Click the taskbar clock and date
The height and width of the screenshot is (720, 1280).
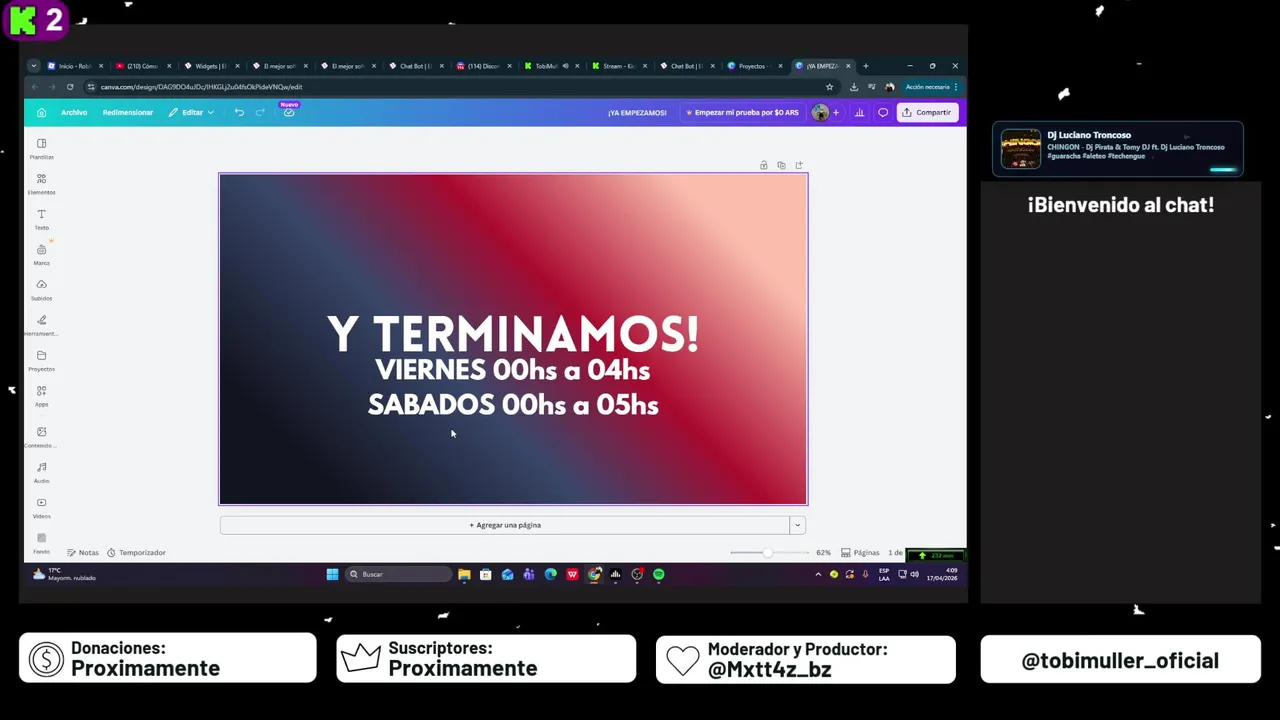[943, 574]
